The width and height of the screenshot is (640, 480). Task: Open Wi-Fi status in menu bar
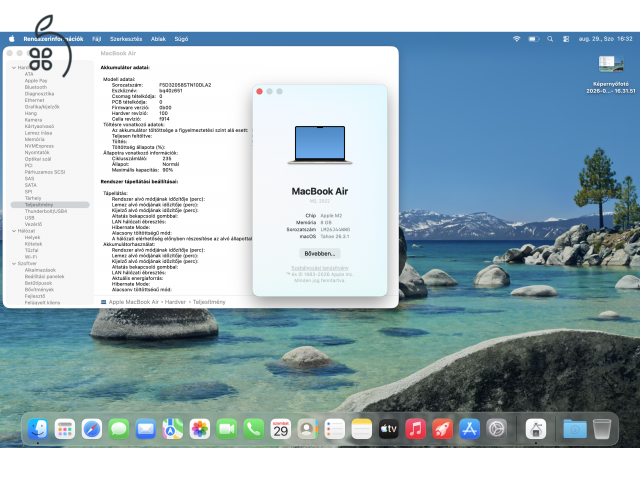516,39
